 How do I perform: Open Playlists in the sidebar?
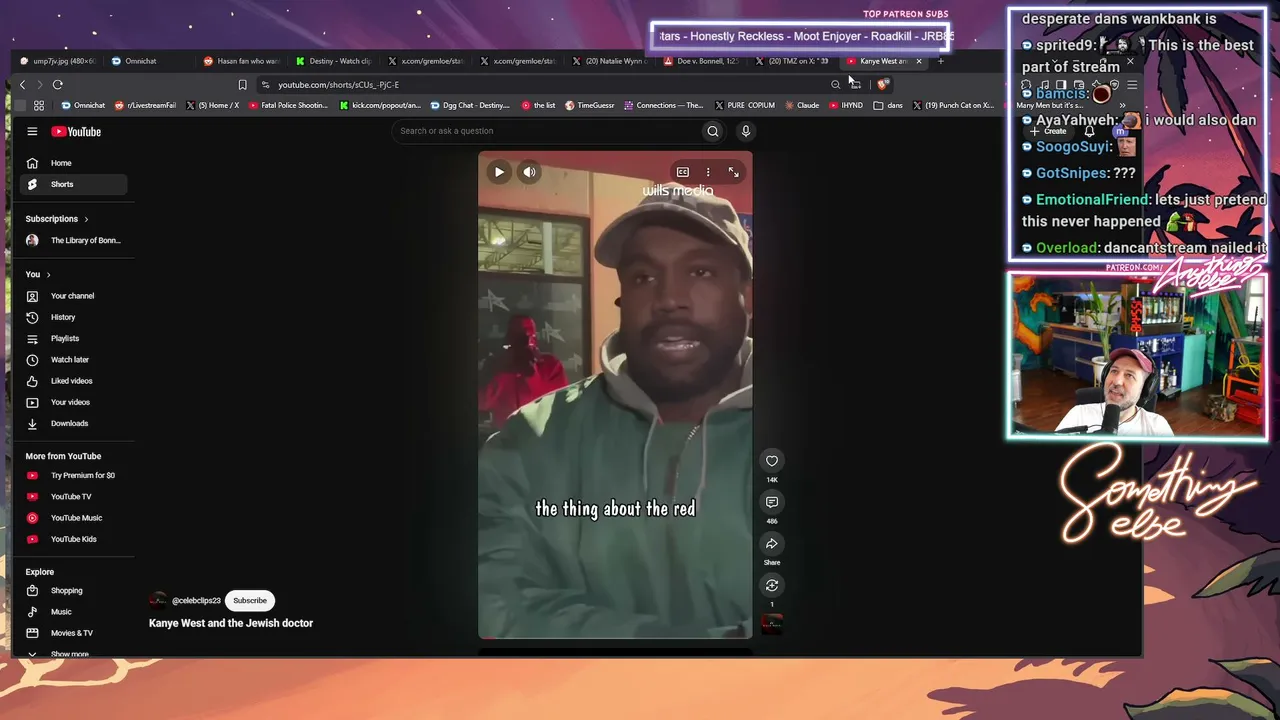point(73,338)
